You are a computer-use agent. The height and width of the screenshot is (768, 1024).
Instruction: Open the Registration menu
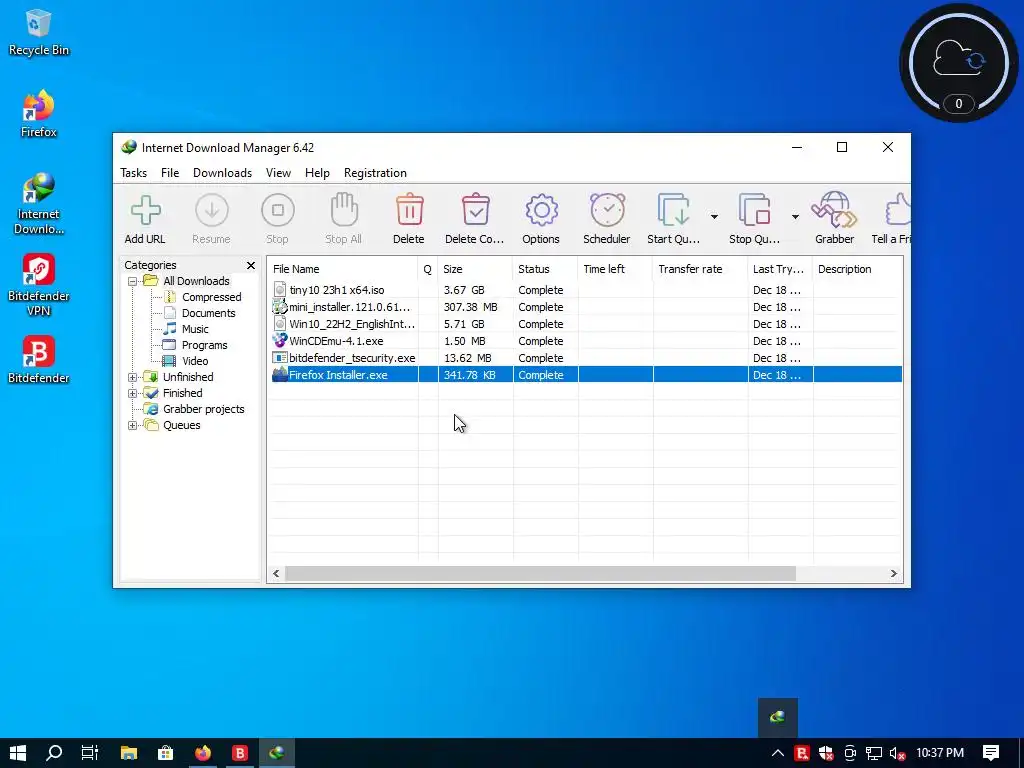375,173
